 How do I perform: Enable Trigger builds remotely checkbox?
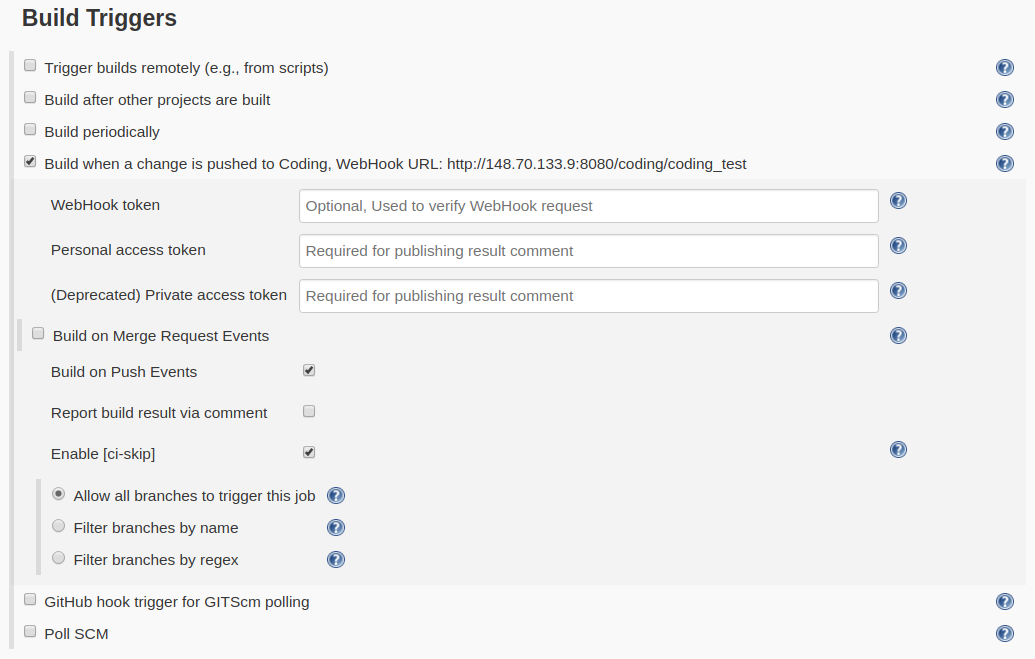coord(30,66)
